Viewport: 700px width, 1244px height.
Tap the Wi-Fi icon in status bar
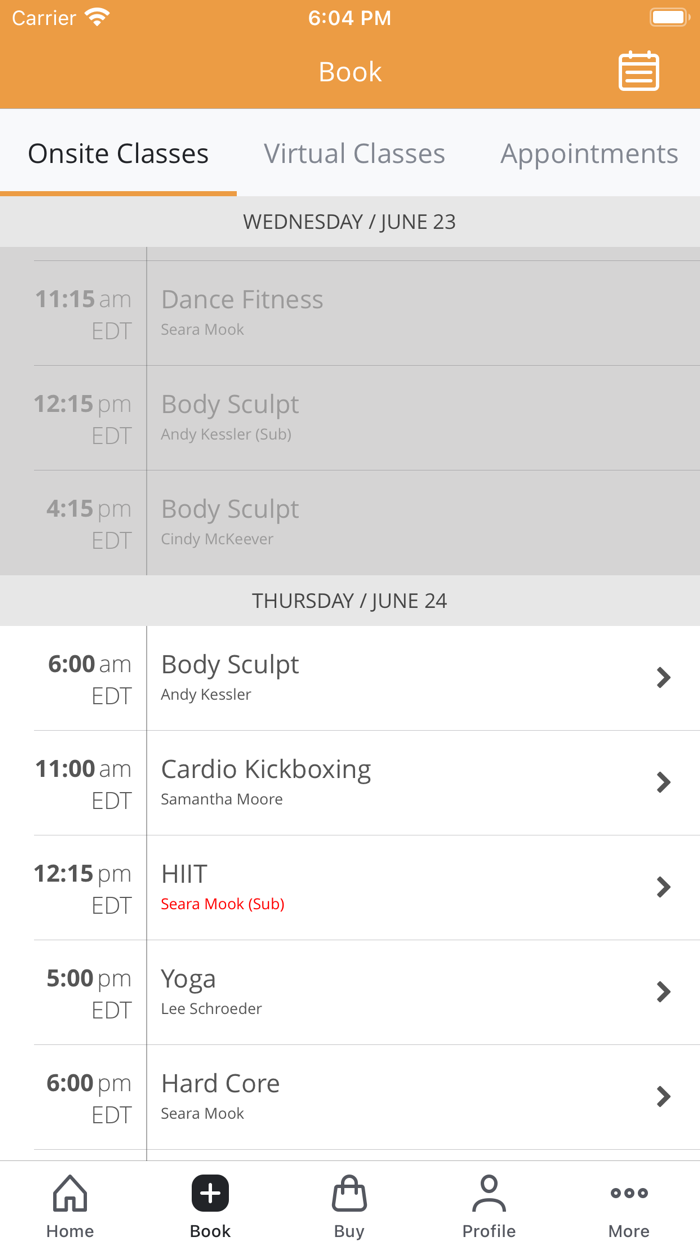pos(95,15)
